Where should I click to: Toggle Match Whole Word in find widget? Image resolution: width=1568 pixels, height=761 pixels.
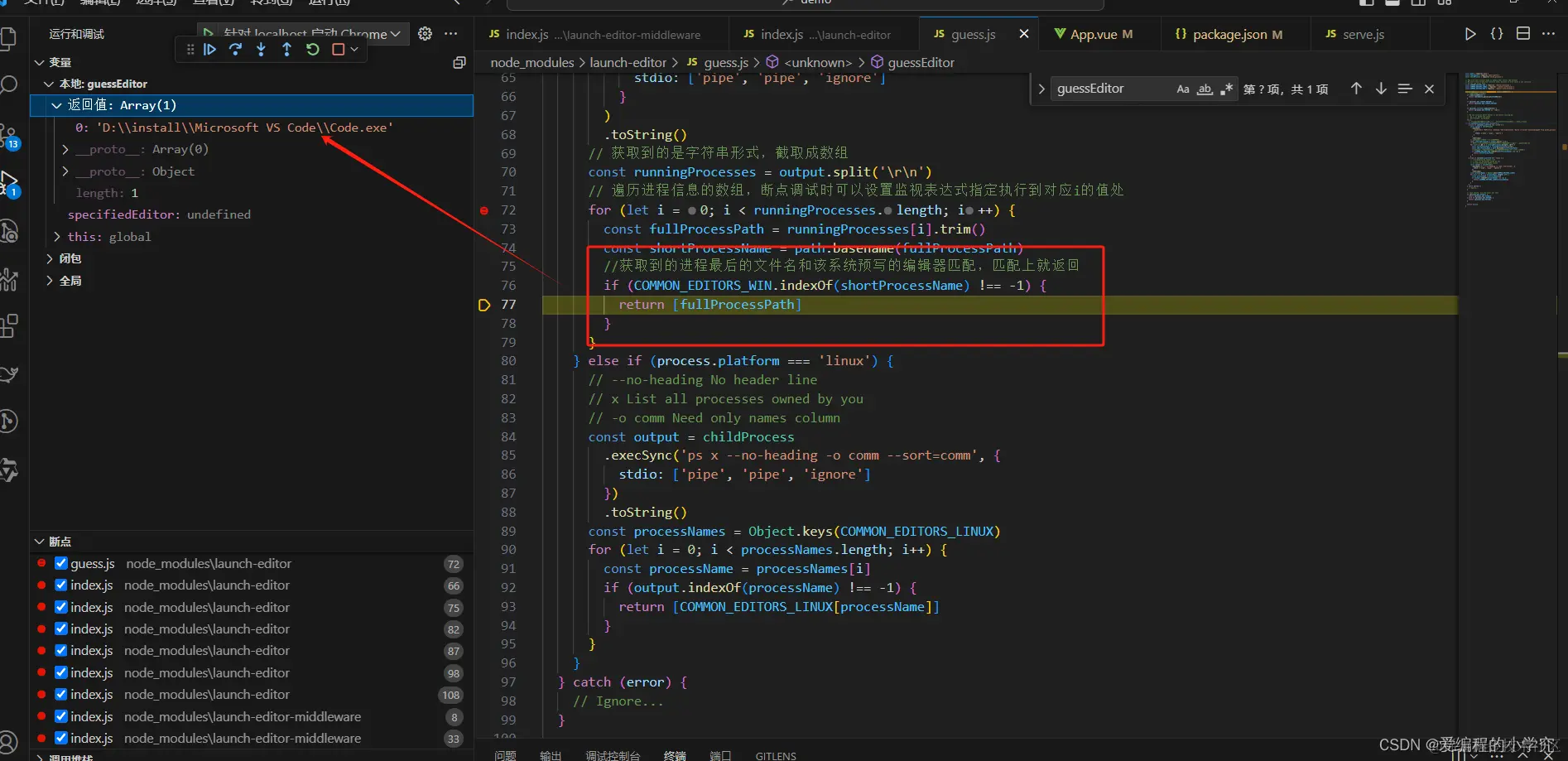[1205, 89]
